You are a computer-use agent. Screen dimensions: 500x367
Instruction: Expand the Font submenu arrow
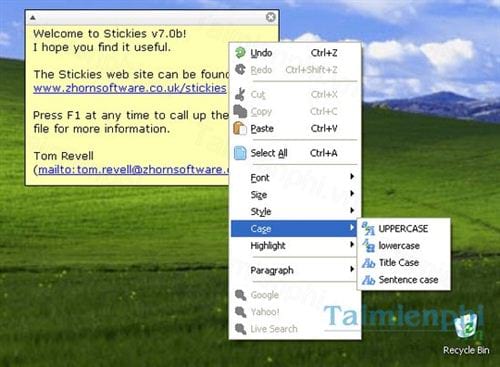click(352, 176)
